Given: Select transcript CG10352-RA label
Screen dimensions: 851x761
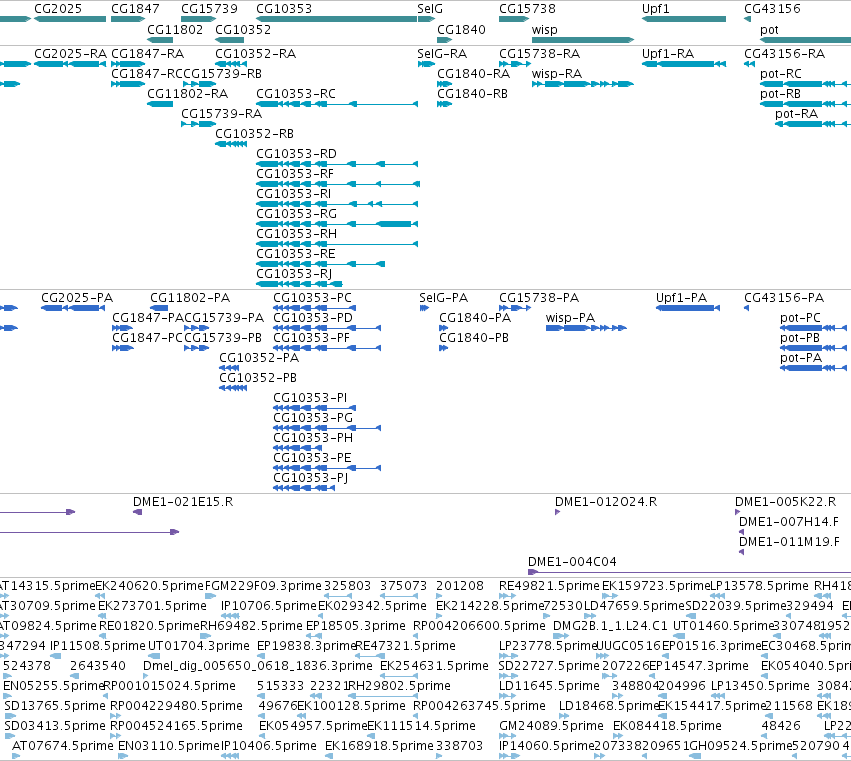Looking at the screenshot, I should tap(256, 54).
